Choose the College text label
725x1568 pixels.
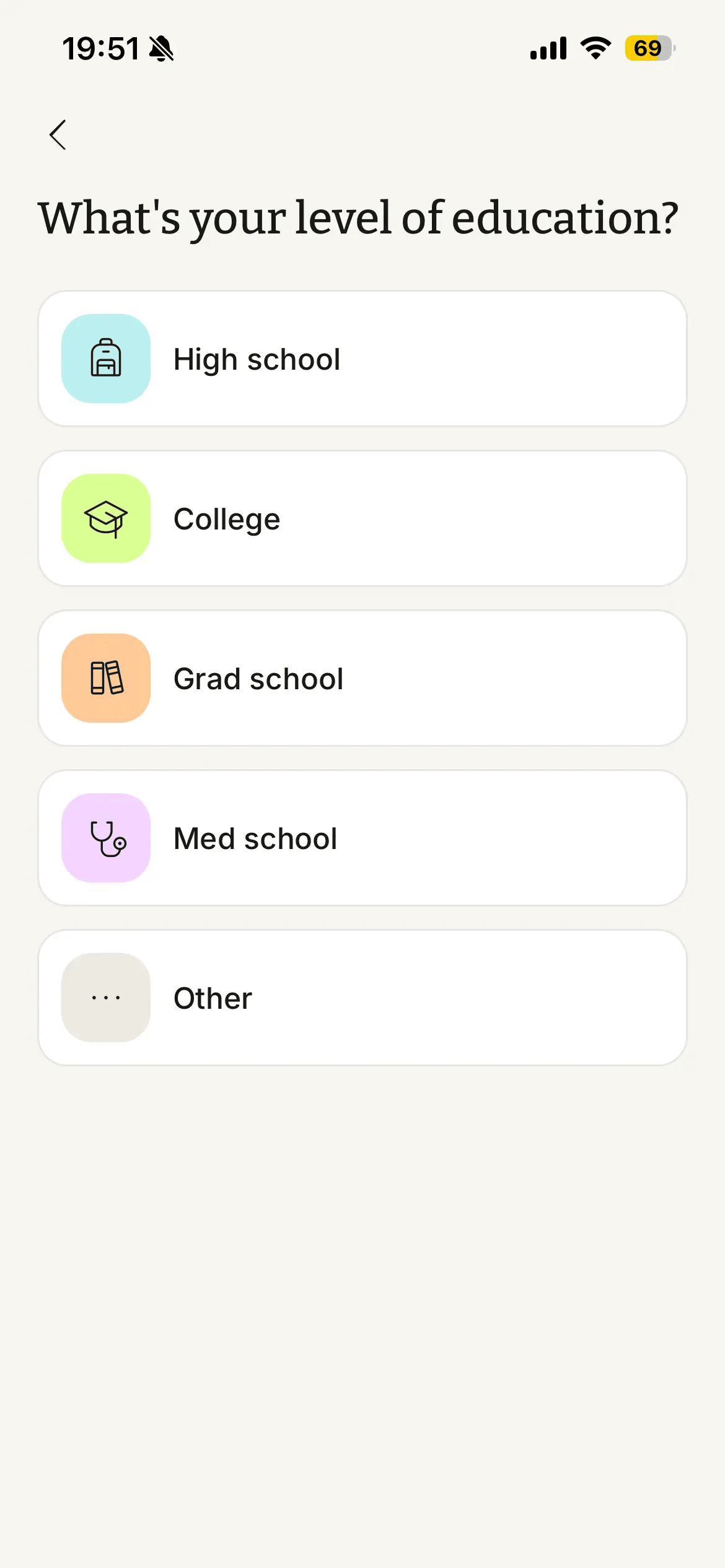click(x=227, y=519)
